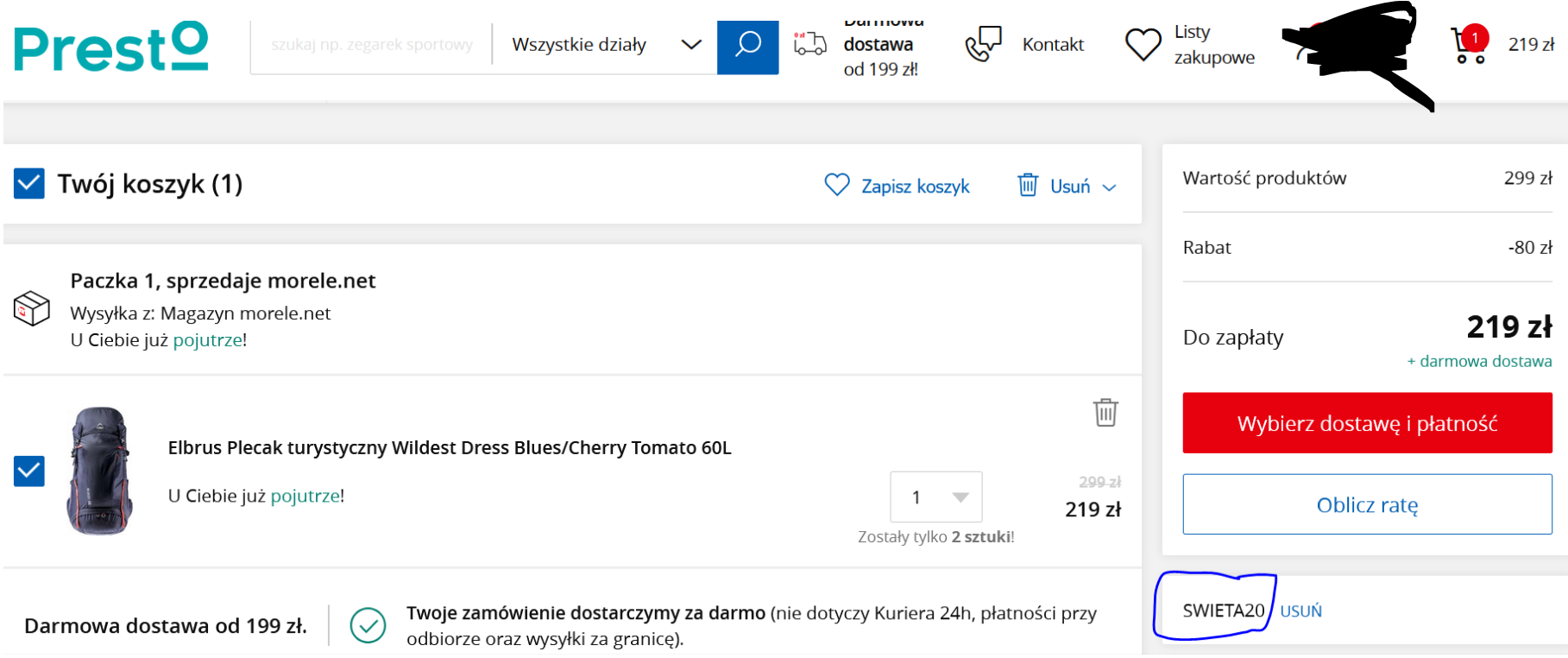Click the Do zapłaty 219 zł total amount

(x=1509, y=327)
